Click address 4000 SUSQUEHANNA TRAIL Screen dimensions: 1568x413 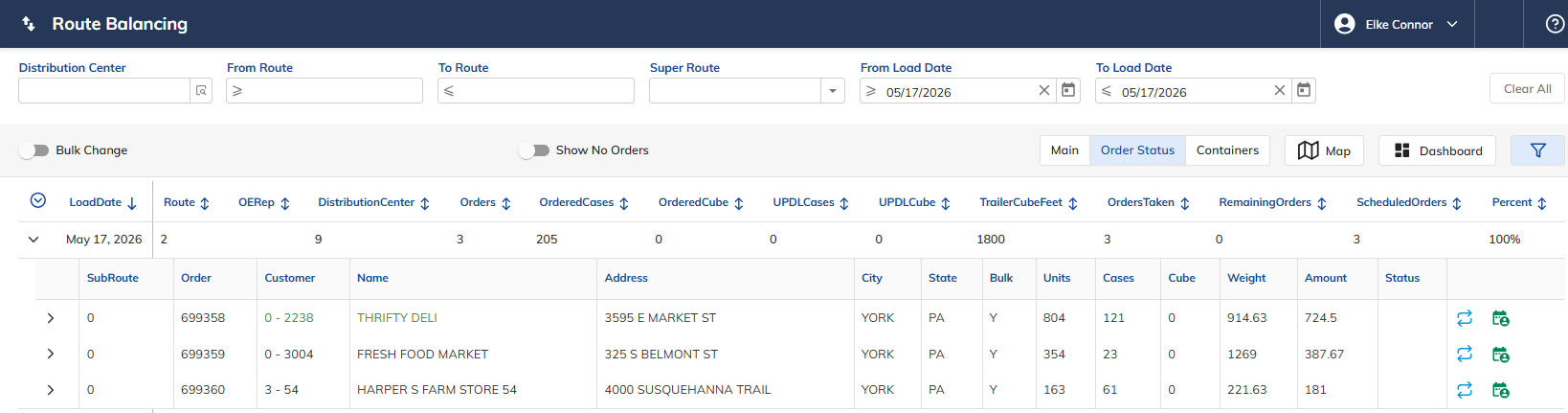687,390
